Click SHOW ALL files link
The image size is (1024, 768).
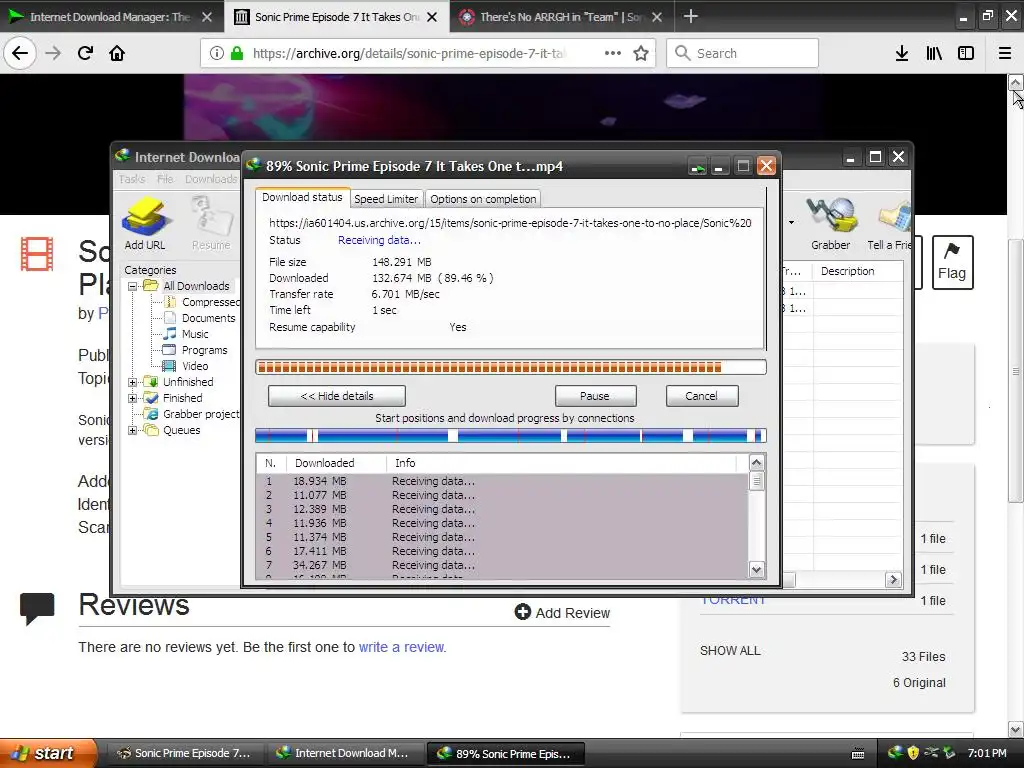coord(730,650)
